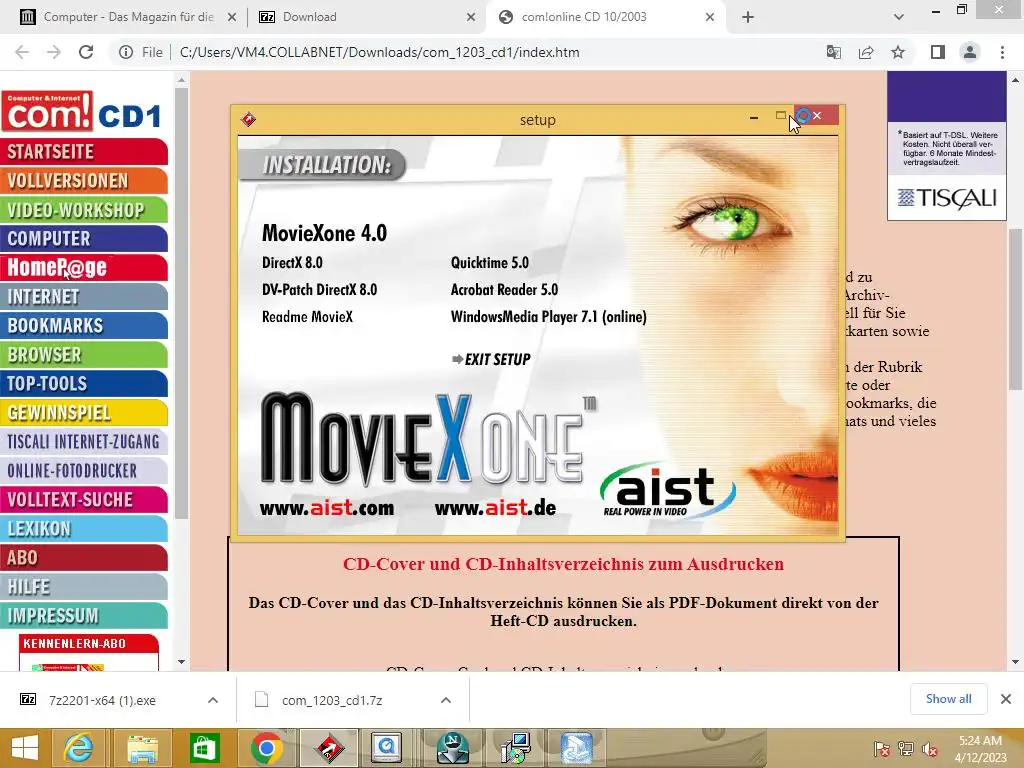Click the setup app taskbar icon
The width and height of the screenshot is (1024, 768).
coord(329,748)
